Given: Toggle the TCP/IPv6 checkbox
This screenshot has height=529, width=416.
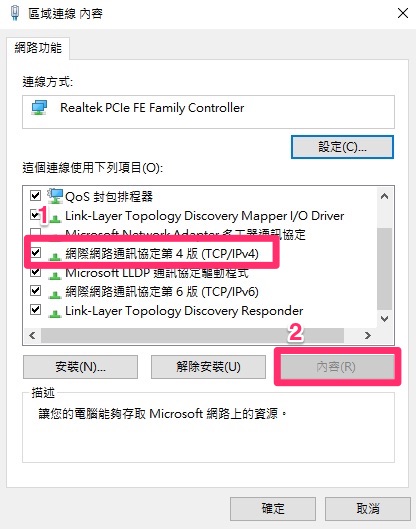Looking at the screenshot, I should [x=35, y=290].
